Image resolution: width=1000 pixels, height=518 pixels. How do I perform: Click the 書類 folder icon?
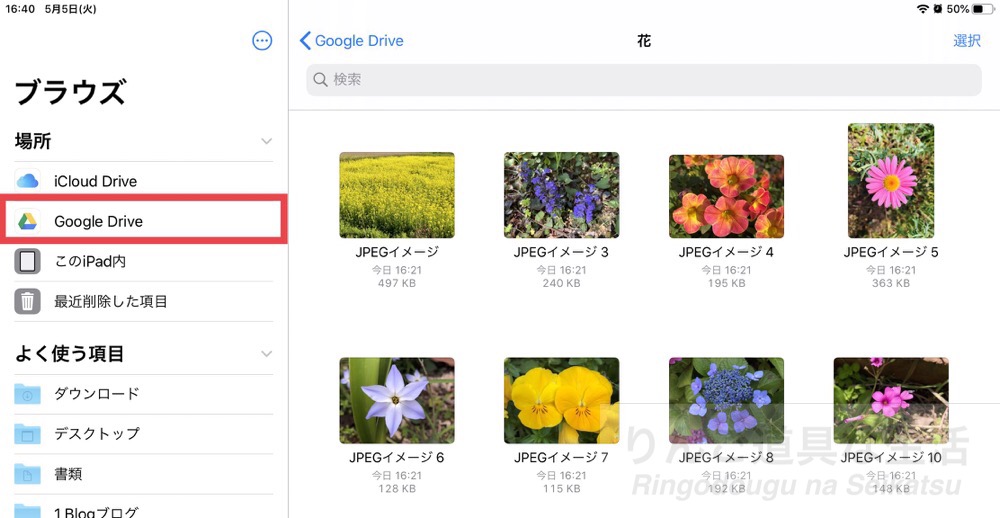[27, 474]
